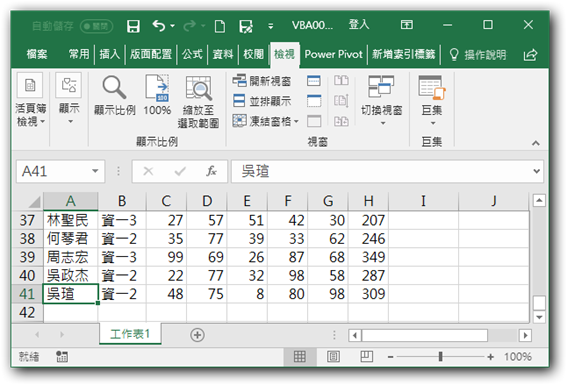Open ribbon display options icon

pyautogui.click(x=407, y=25)
